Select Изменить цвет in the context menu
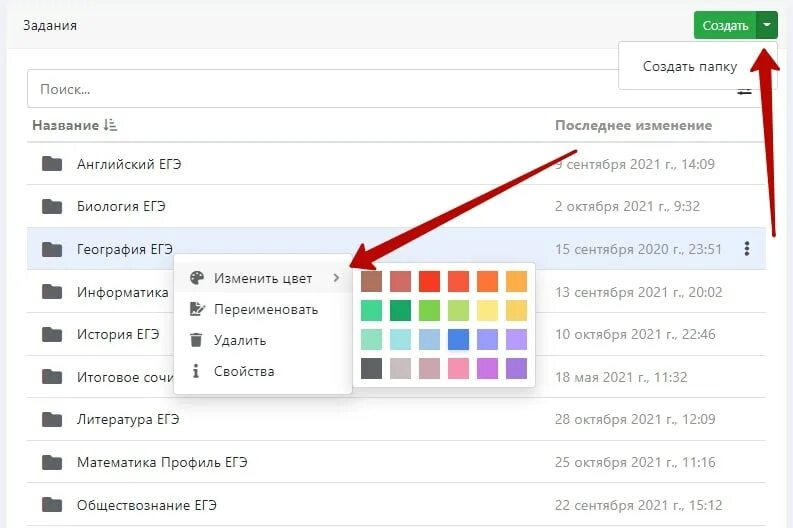Screen dimensions: 793x528 (263, 278)
